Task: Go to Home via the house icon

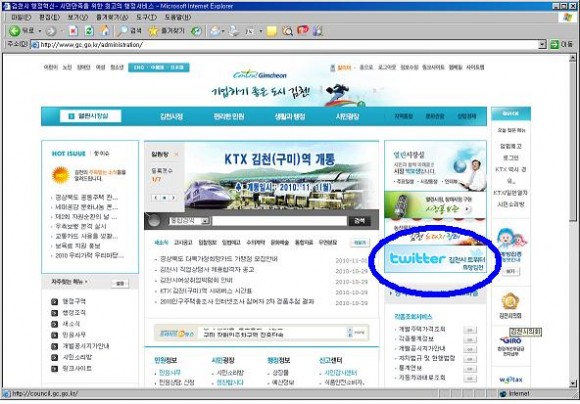Action: [x=105, y=31]
